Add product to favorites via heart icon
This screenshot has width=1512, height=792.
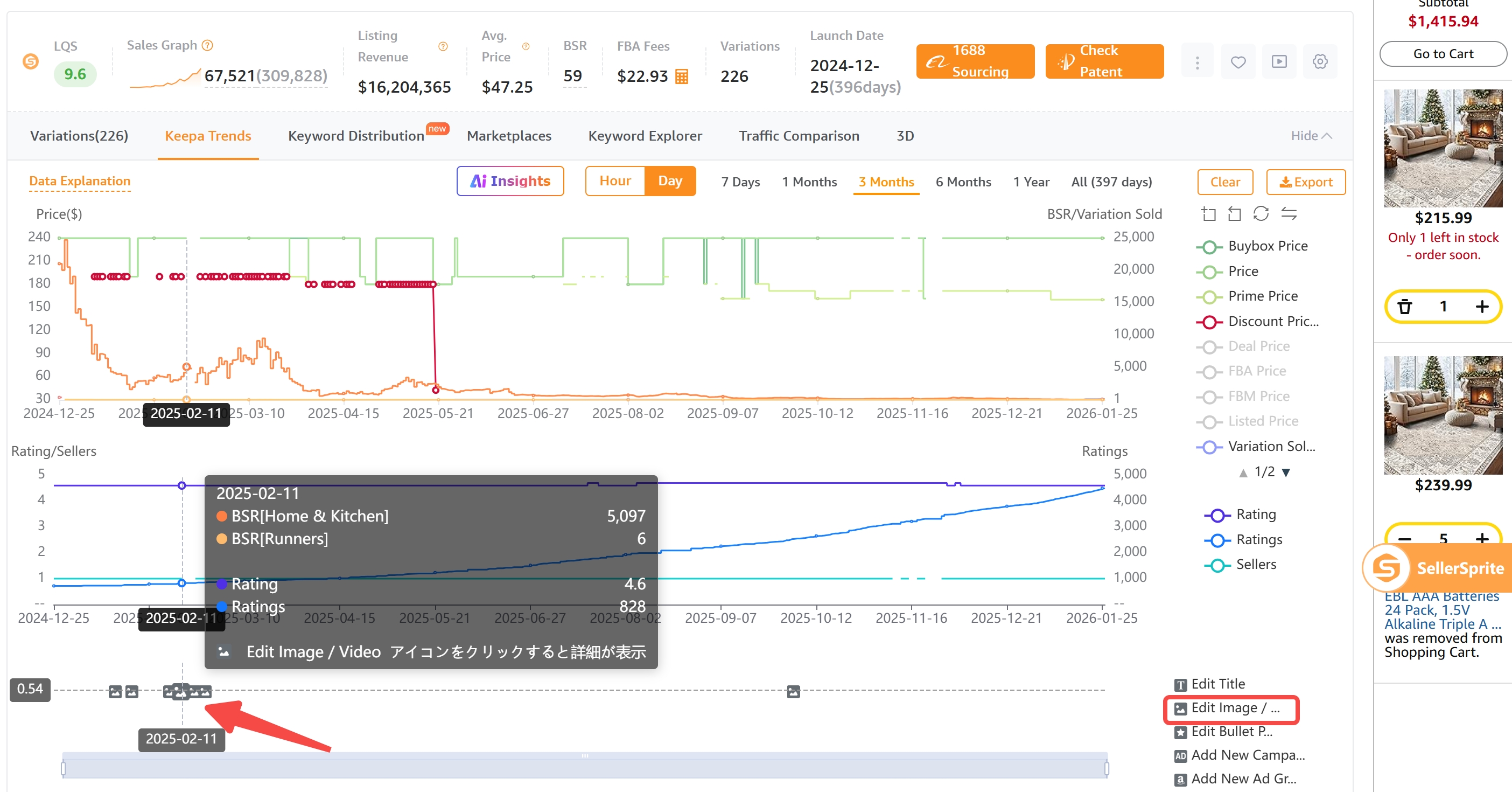(x=1238, y=61)
